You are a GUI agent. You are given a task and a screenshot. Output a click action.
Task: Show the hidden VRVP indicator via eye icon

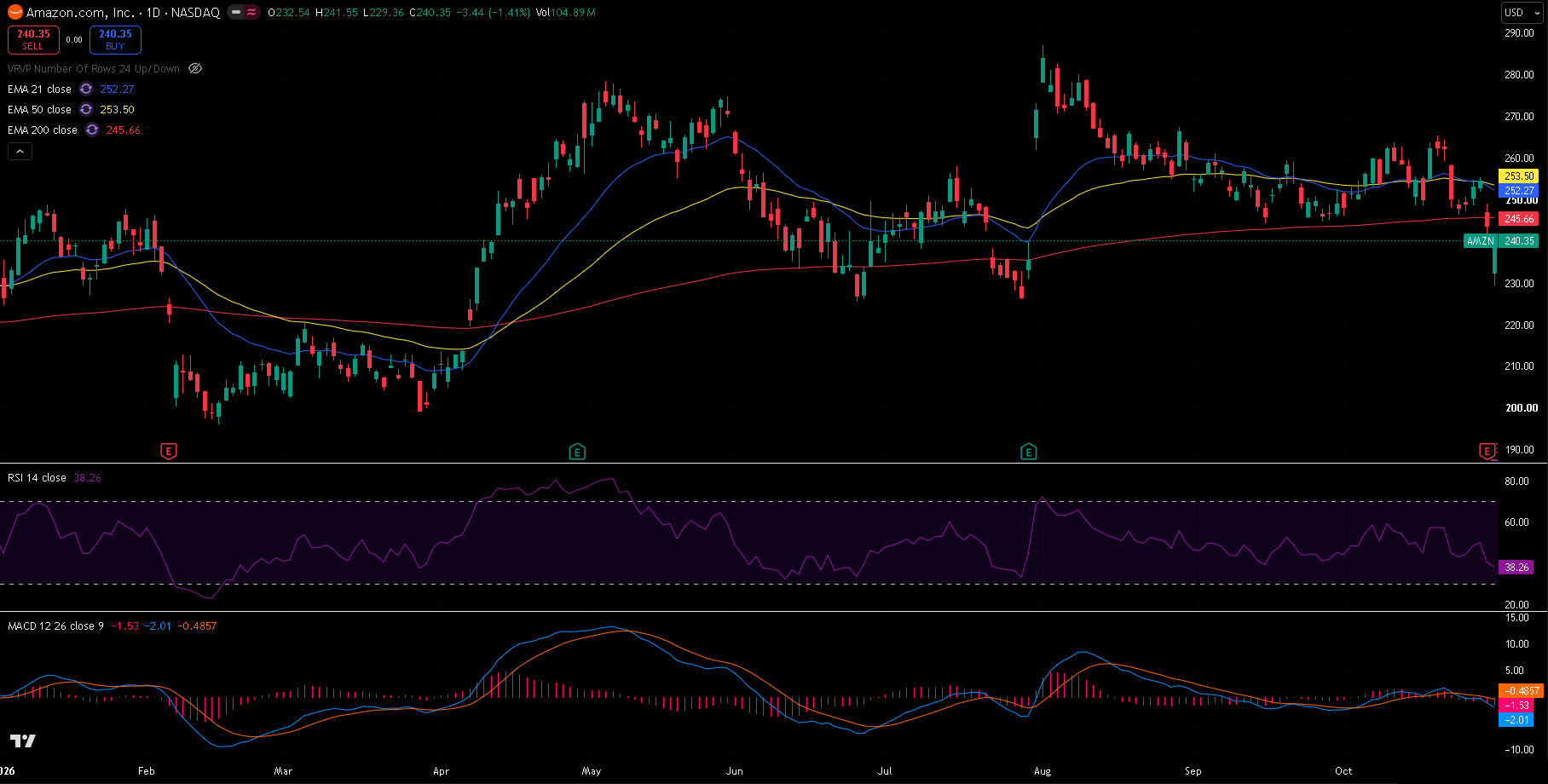[195, 69]
